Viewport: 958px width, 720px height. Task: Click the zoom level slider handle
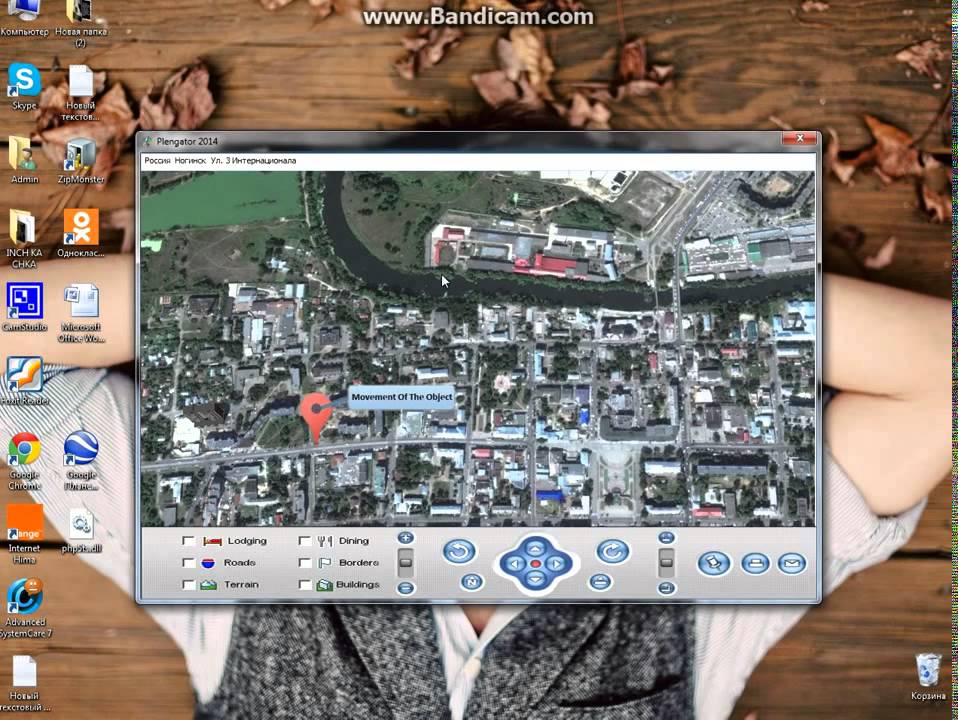pyautogui.click(x=406, y=562)
